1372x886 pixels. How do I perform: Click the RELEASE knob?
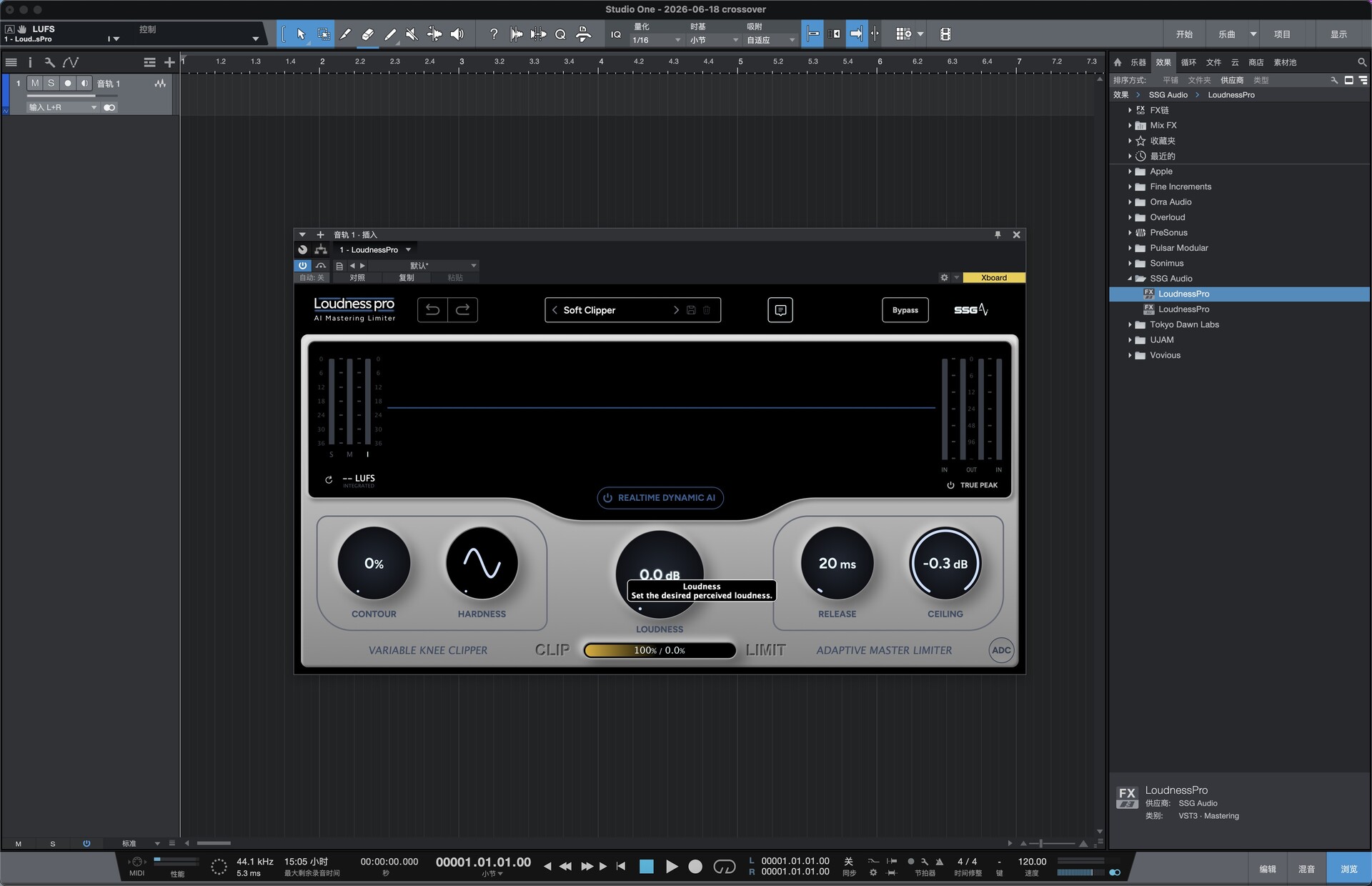click(837, 563)
